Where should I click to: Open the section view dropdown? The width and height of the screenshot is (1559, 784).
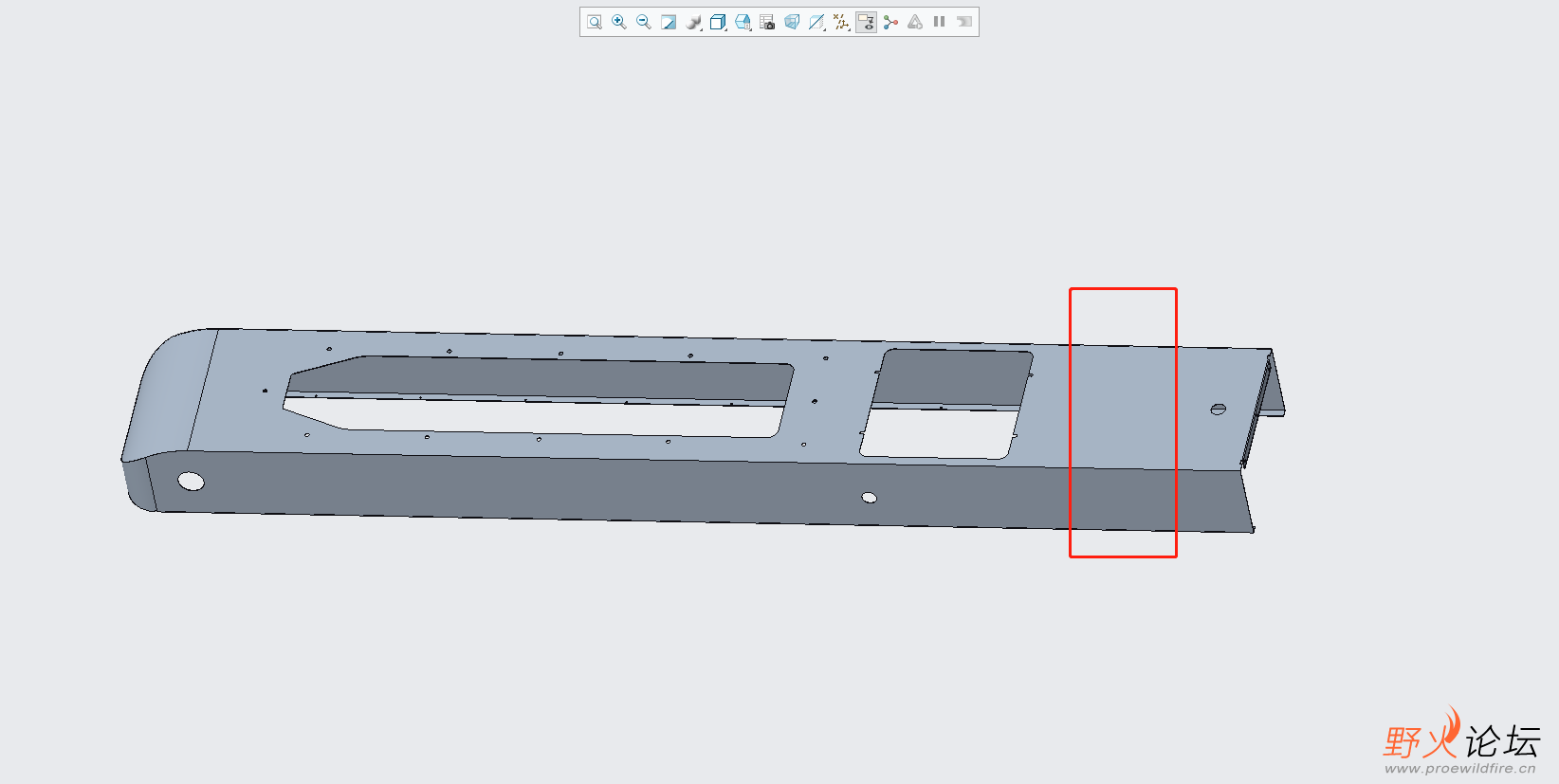click(x=816, y=22)
